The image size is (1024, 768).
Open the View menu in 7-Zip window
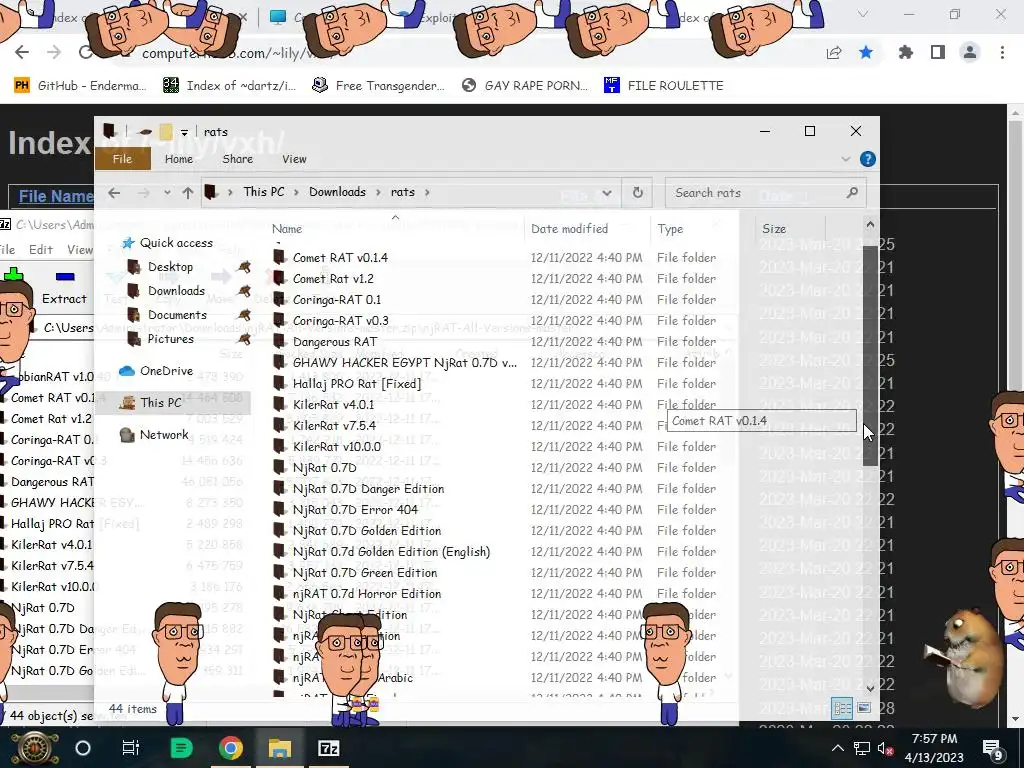pos(80,250)
